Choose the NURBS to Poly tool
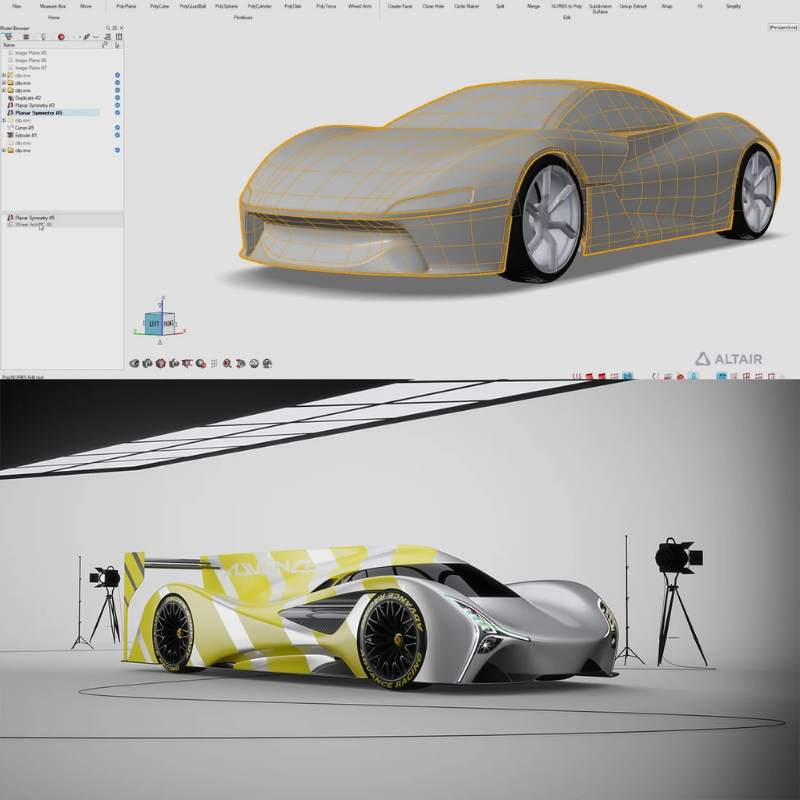Screen dimensions: 800x800 point(568,6)
